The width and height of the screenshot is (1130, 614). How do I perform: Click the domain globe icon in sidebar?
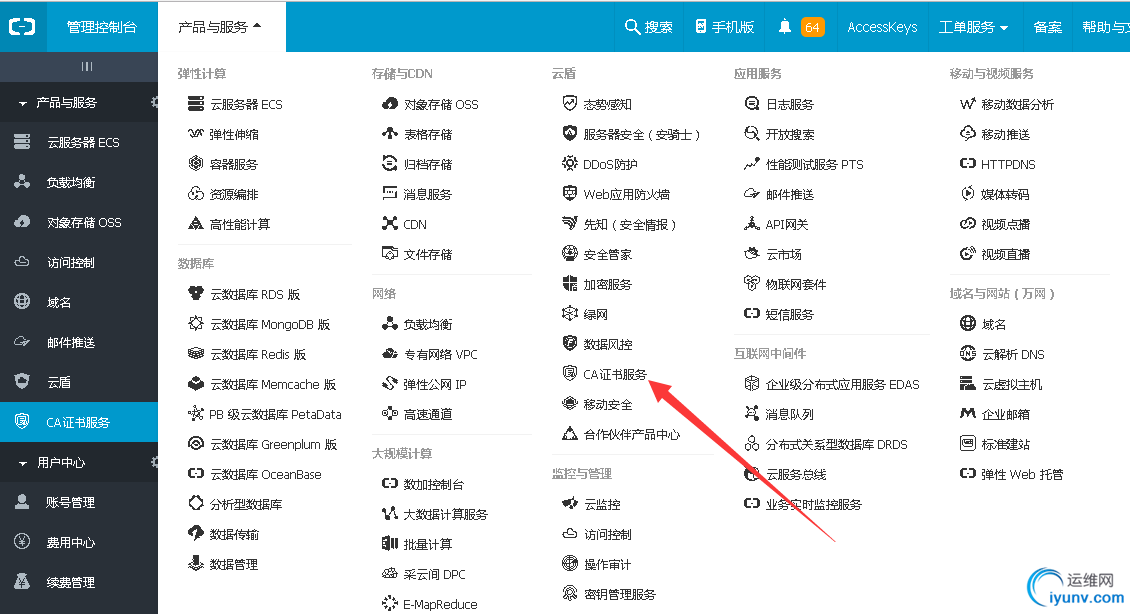[x=22, y=302]
